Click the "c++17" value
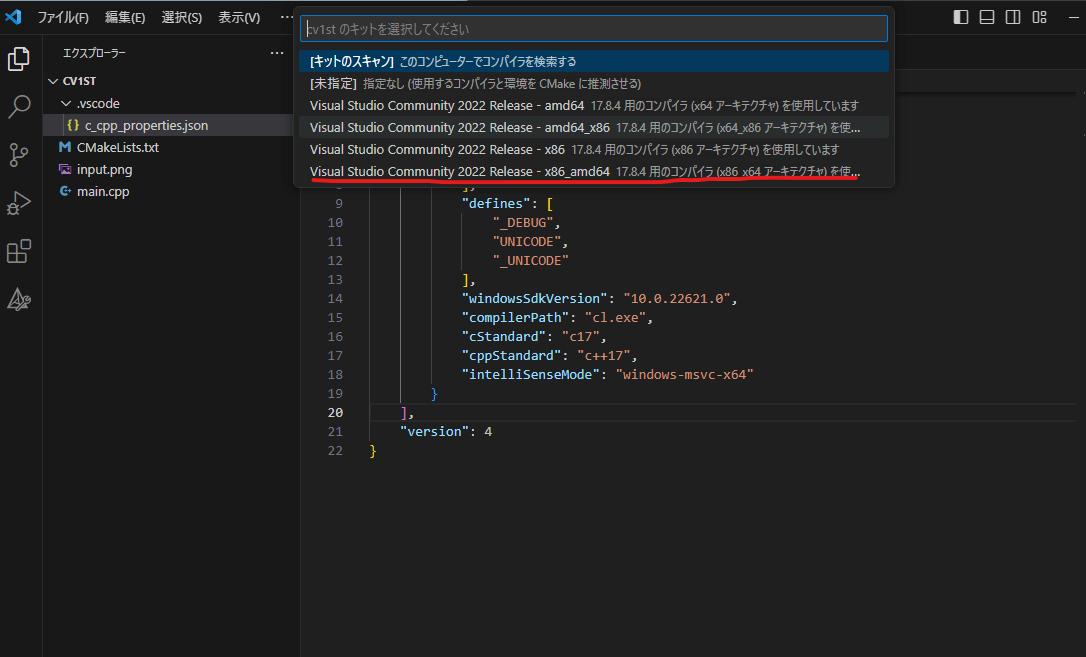Image resolution: width=1086 pixels, height=657 pixels. coord(603,356)
